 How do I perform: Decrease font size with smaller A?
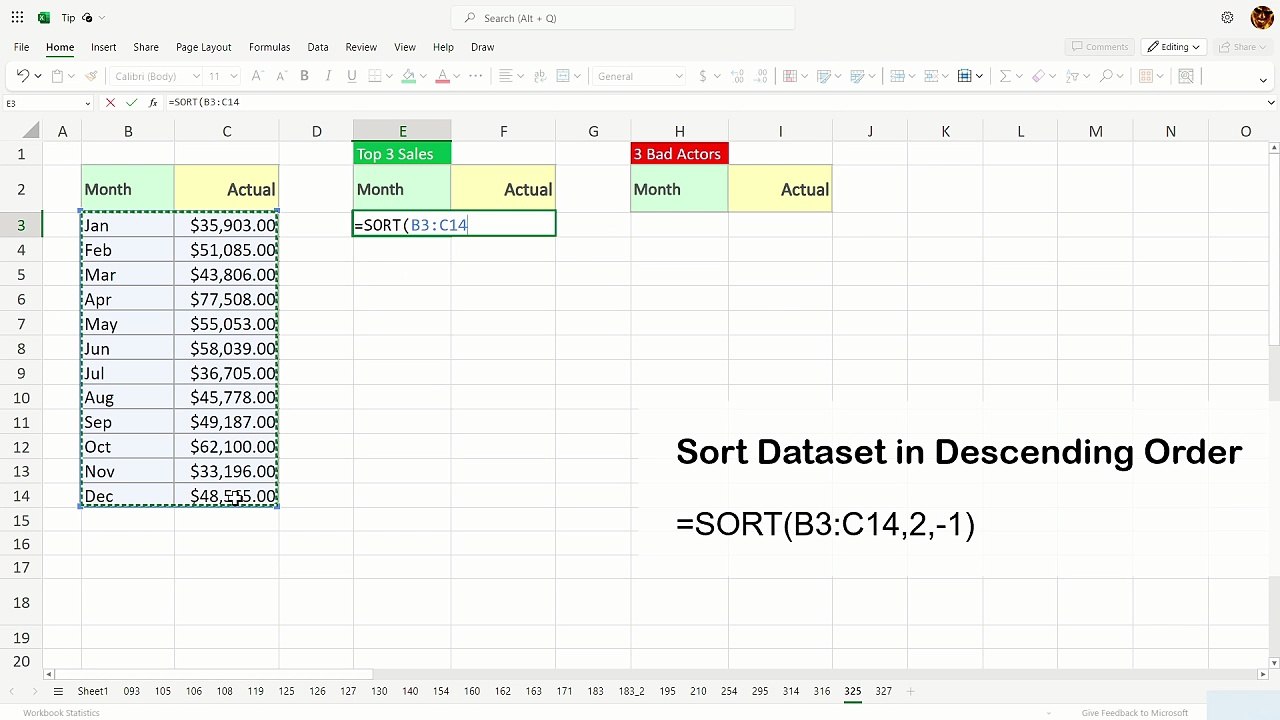pyautogui.click(x=280, y=76)
